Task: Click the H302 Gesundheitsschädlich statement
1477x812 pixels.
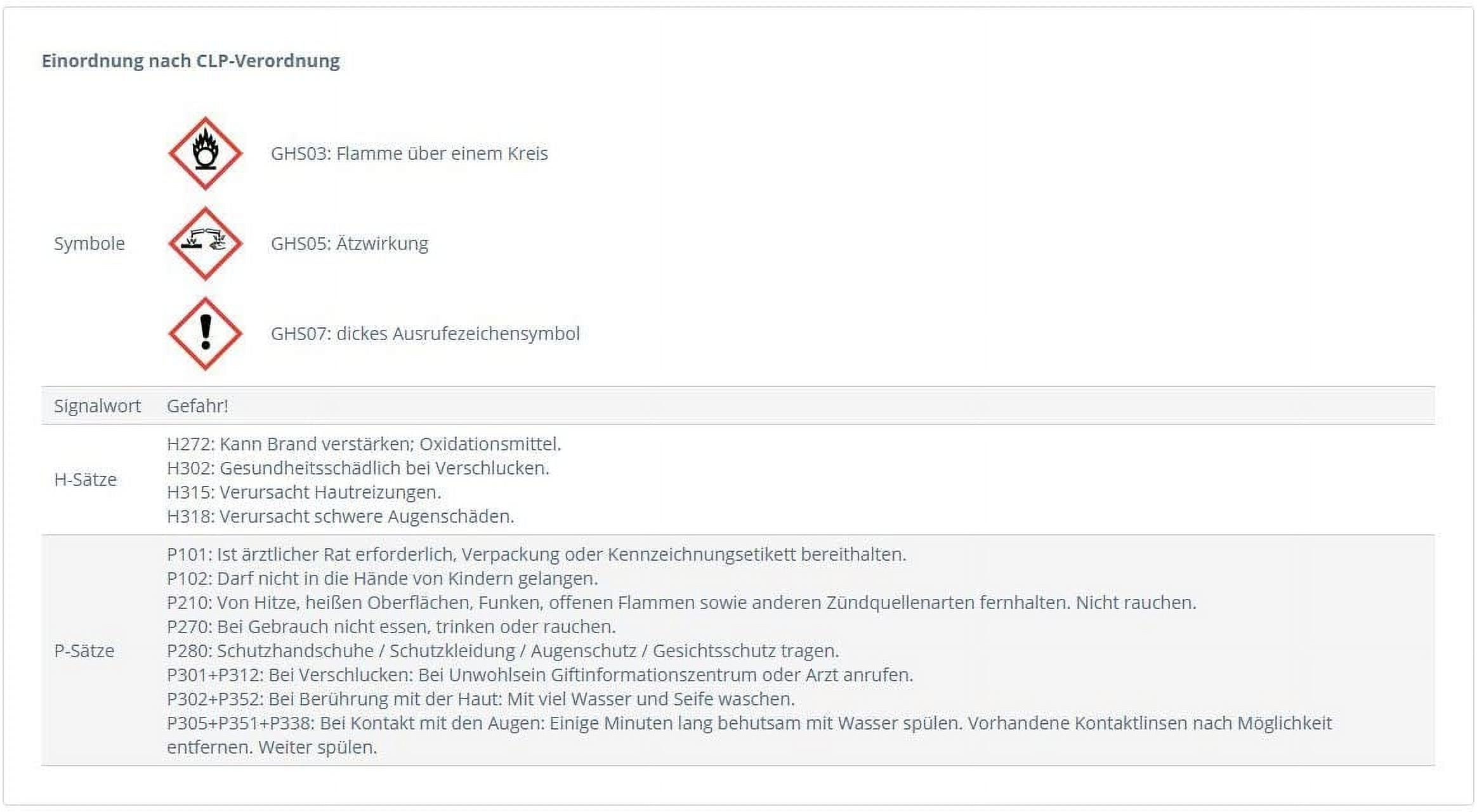Action: tap(358, 468)
